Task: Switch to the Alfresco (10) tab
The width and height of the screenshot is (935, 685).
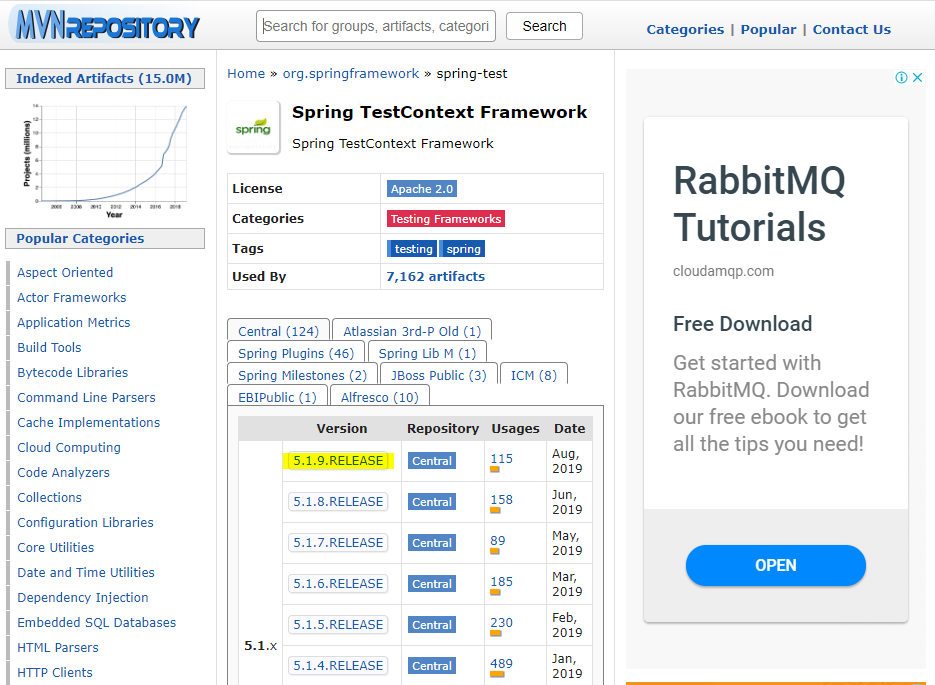Action: (380, 397)
